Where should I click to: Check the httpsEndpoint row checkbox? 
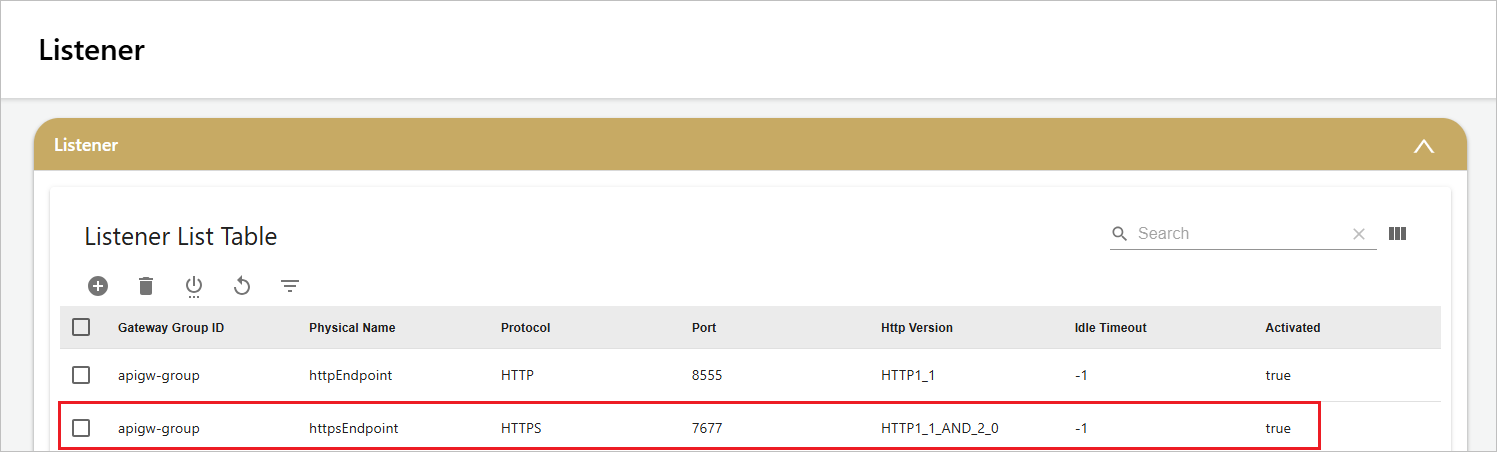click(x=81, y=428)
